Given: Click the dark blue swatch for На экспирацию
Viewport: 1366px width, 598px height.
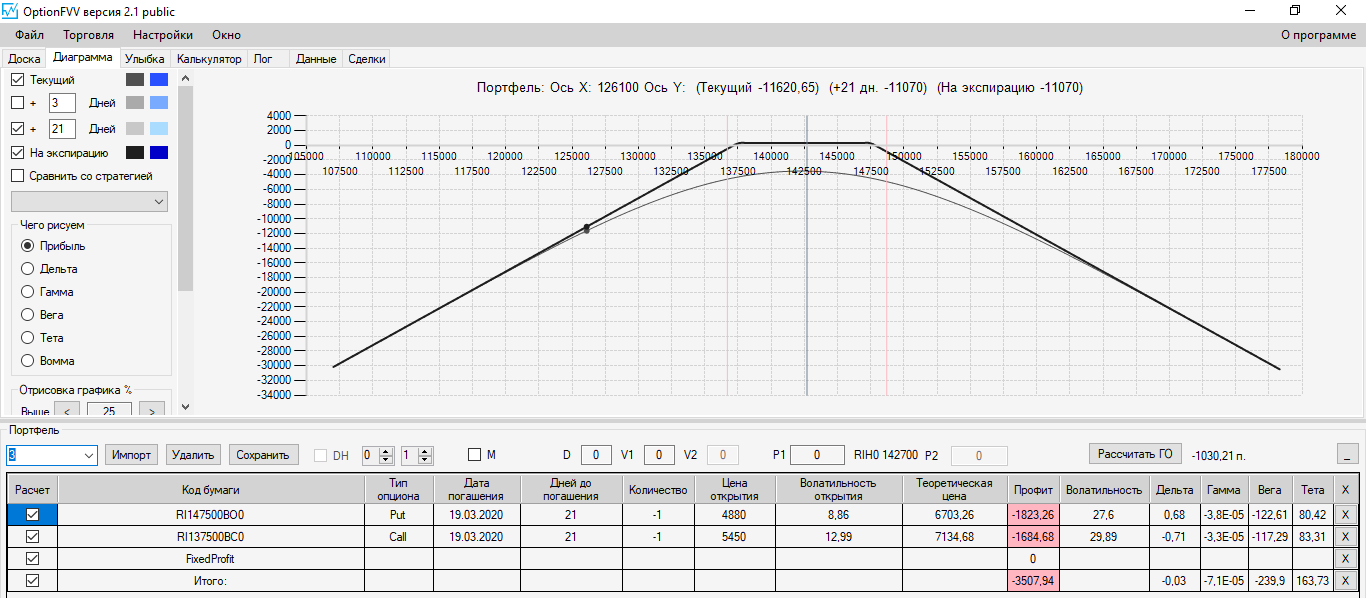Looking at the screenshot, I should coord(159,153).
